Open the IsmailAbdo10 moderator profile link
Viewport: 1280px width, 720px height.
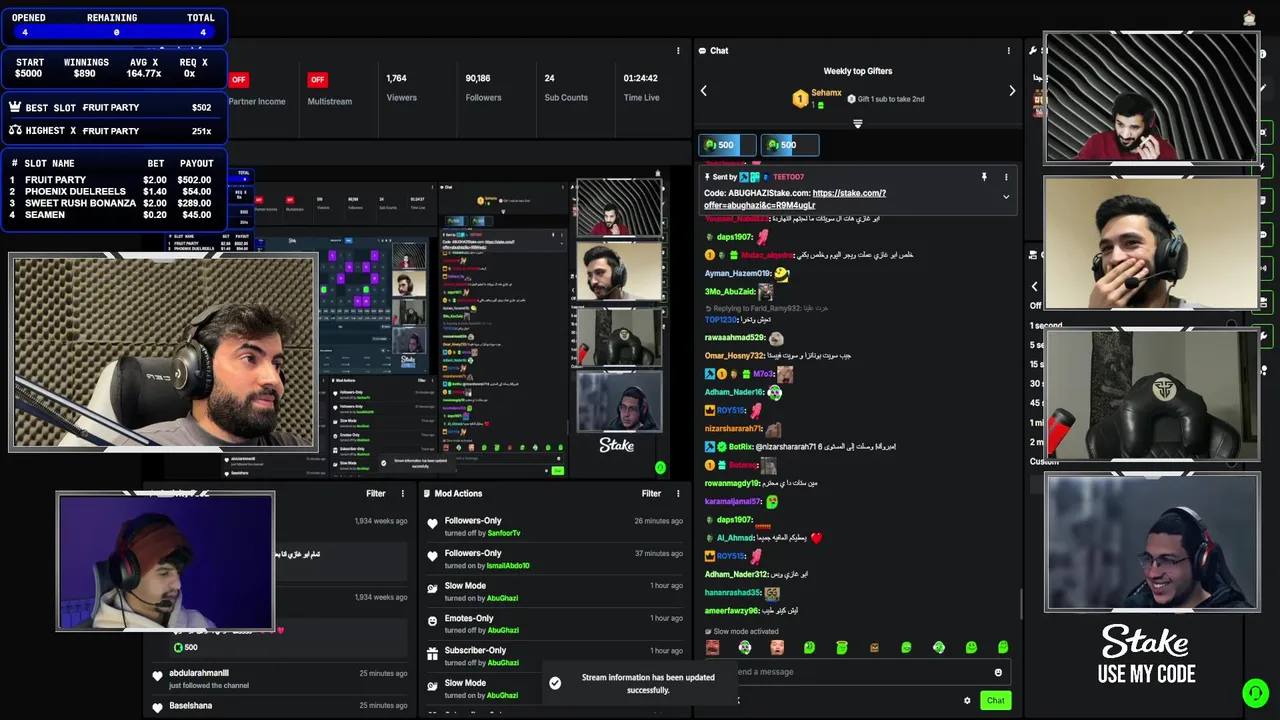tap(508, 566)
